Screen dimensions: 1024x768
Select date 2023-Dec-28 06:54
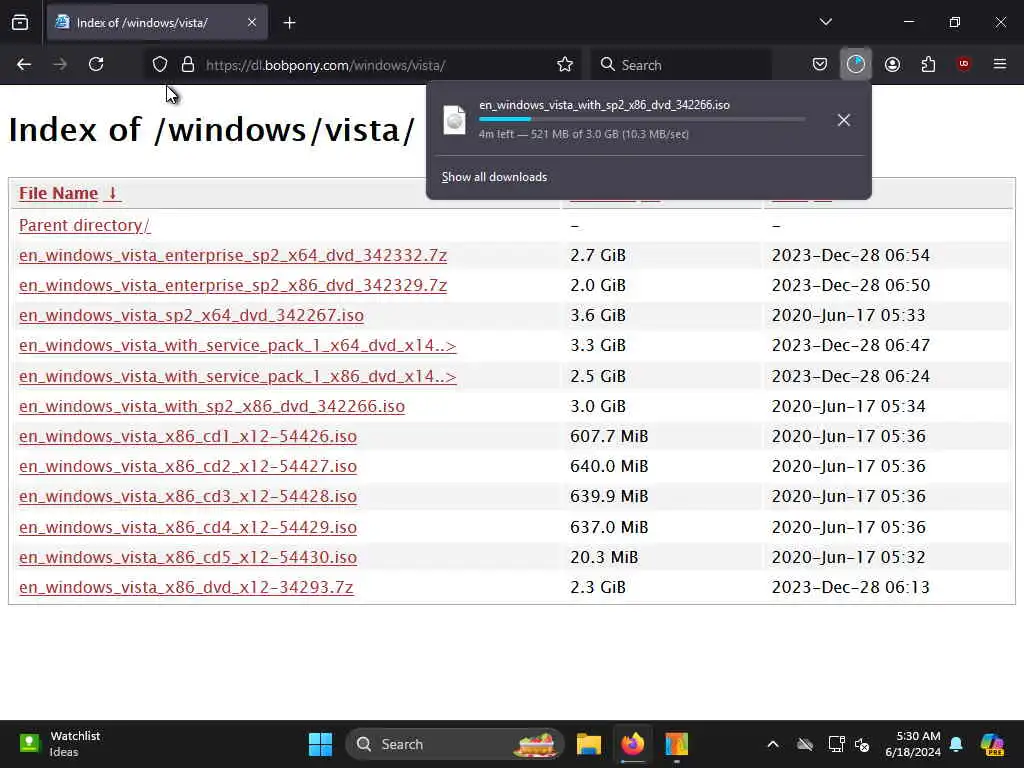[x=850, y=255]
